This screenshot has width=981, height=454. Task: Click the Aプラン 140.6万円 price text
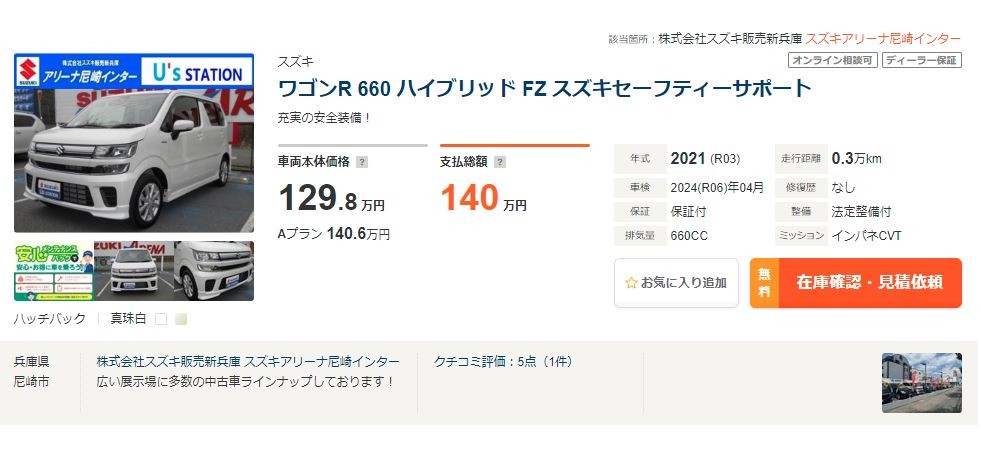(333, 235)
